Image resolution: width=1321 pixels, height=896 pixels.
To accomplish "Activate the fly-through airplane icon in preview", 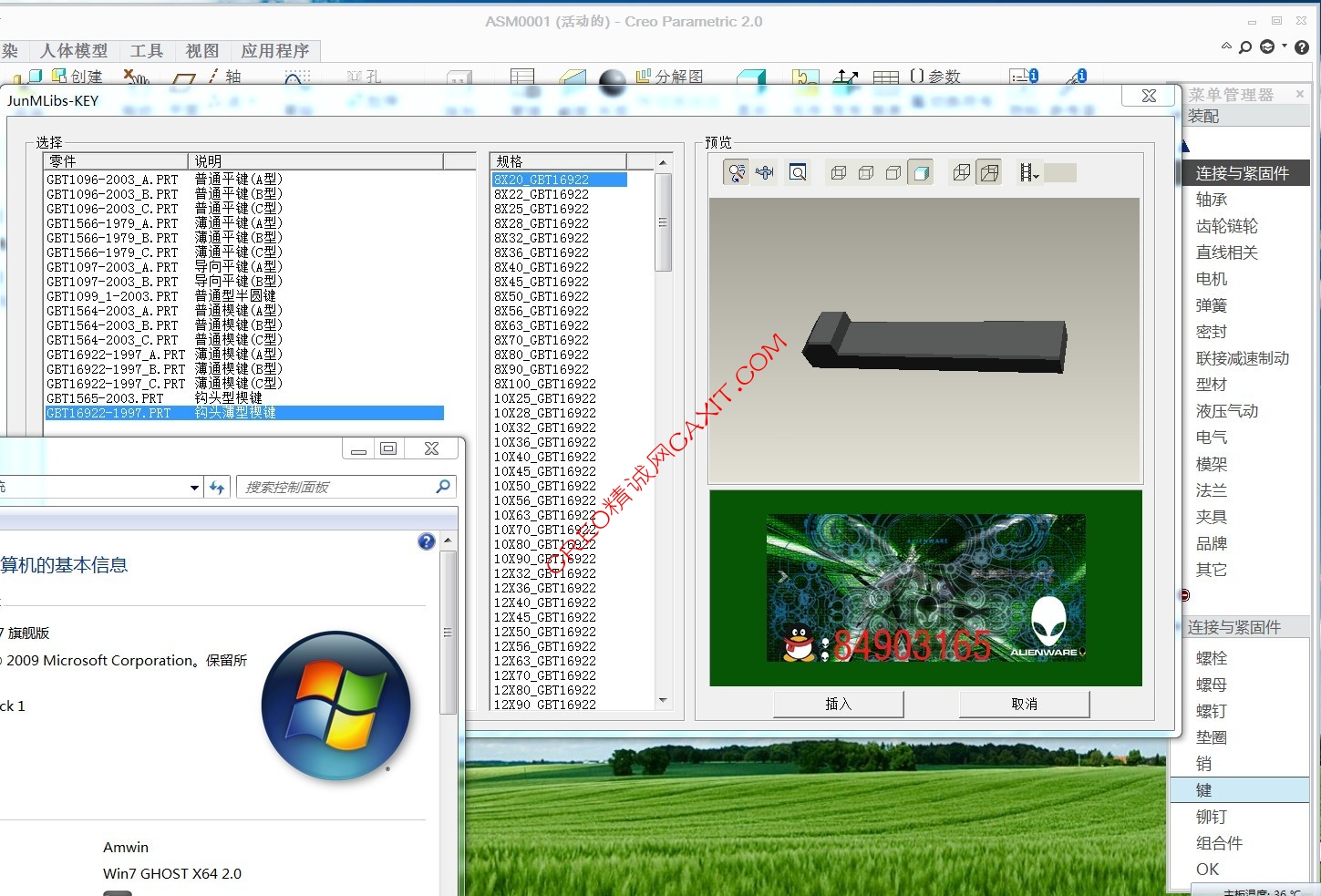I will coord(765,172).
